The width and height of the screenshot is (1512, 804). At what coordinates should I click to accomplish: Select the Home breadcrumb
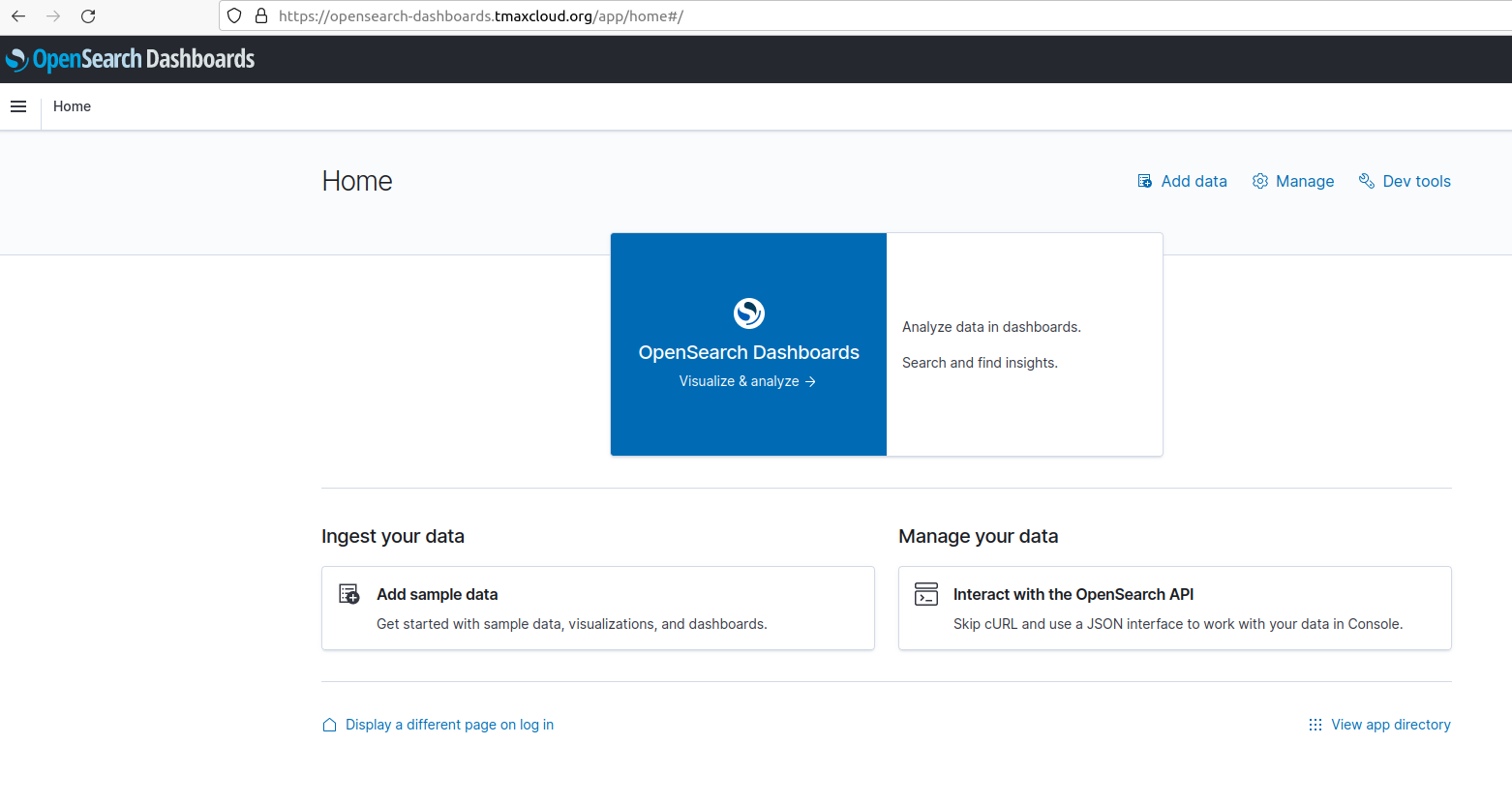click(x=73, y=106)
